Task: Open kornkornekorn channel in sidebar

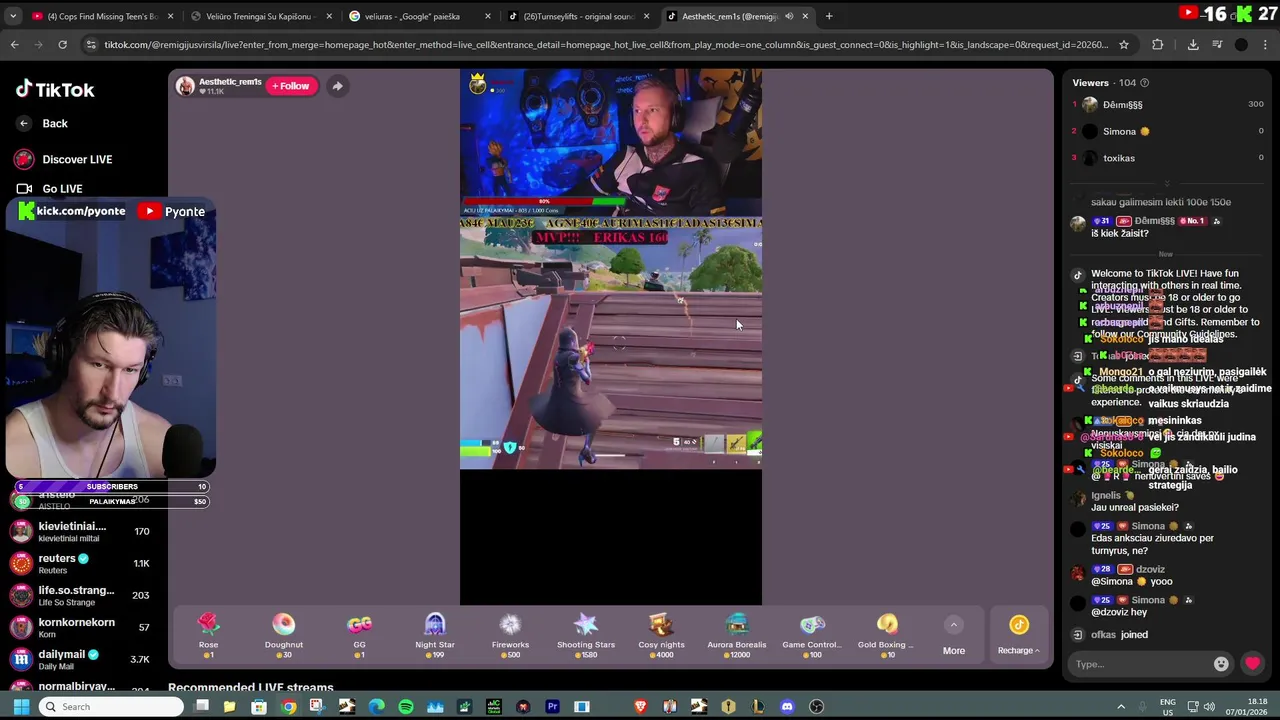Action: pos(80,627)
